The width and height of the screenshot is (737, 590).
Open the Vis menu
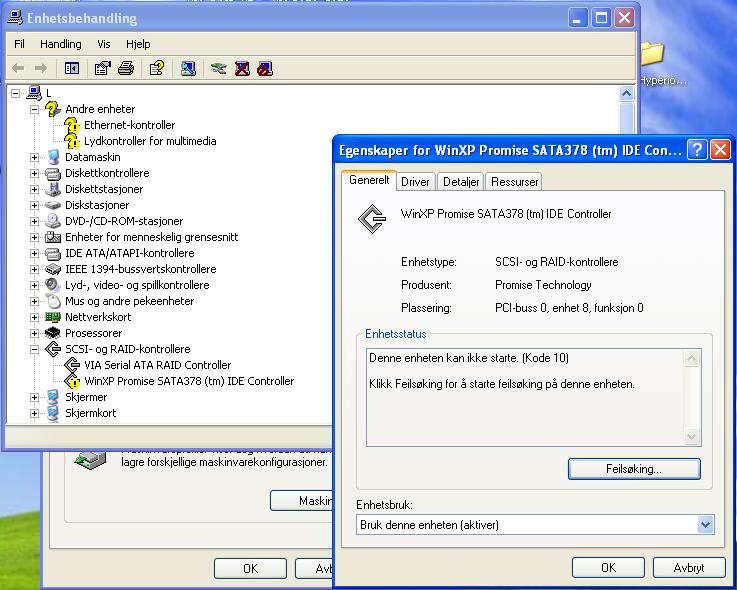coord(103,44)
